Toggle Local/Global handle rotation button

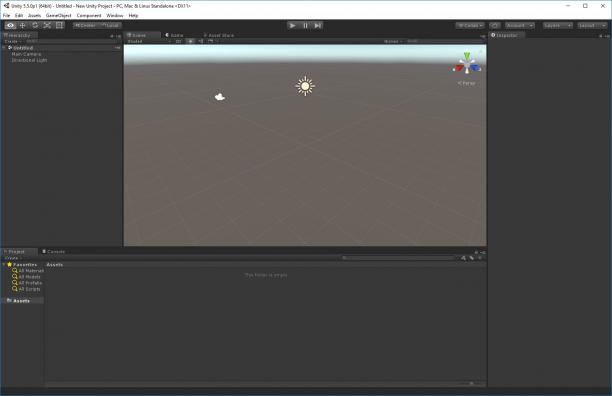click(x=110, y=25)
